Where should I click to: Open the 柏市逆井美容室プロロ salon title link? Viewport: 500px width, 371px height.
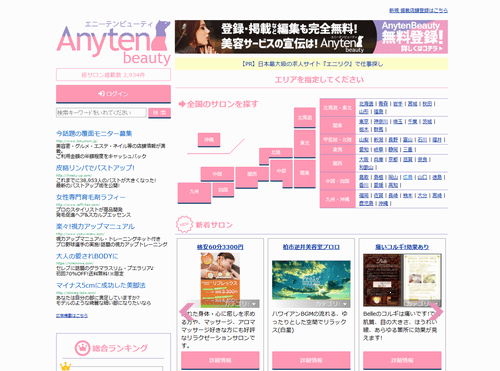tap(311, 247)
